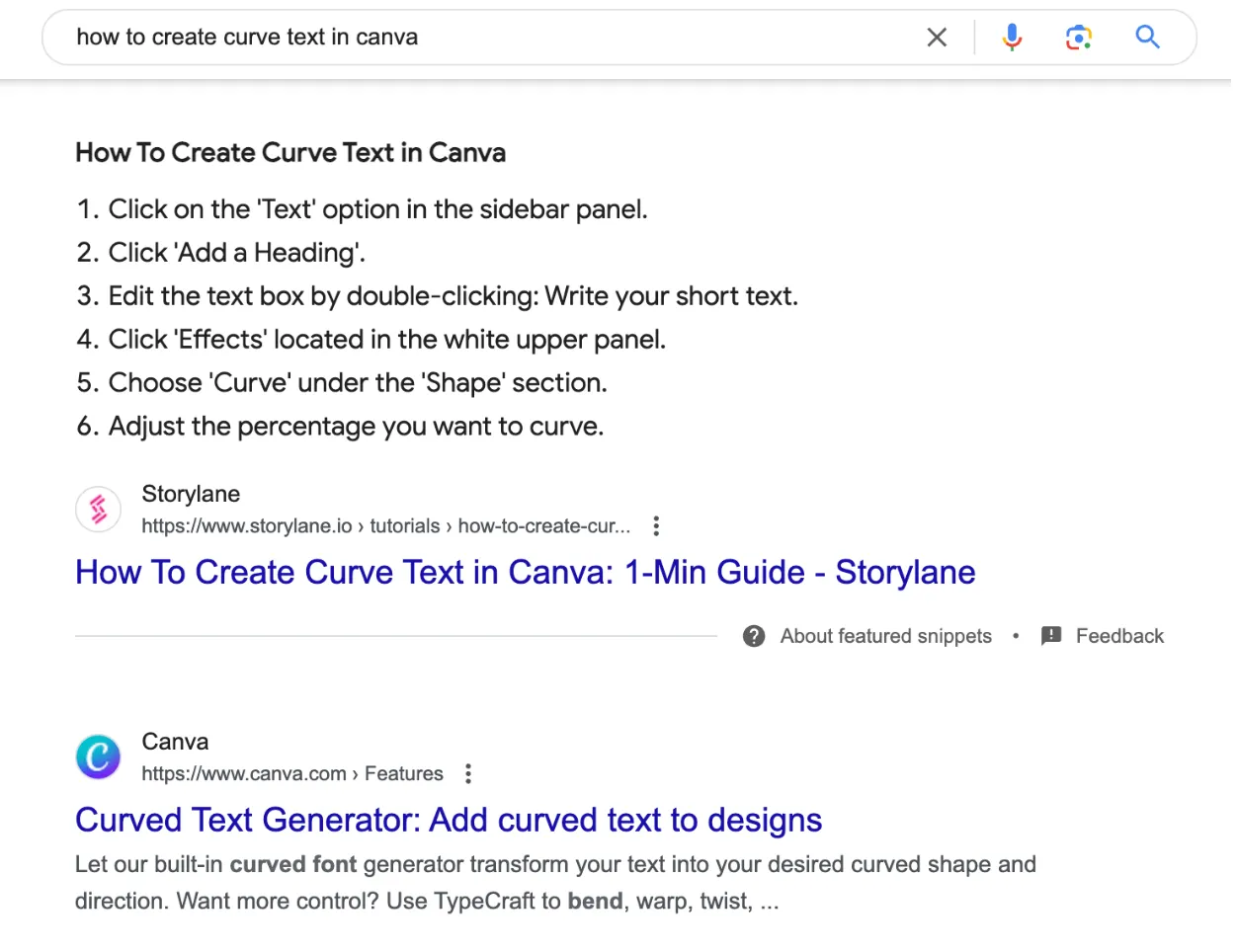Open About featured snippets link
Viewport: 1237px width, 952px height.
tap(885, 636)
